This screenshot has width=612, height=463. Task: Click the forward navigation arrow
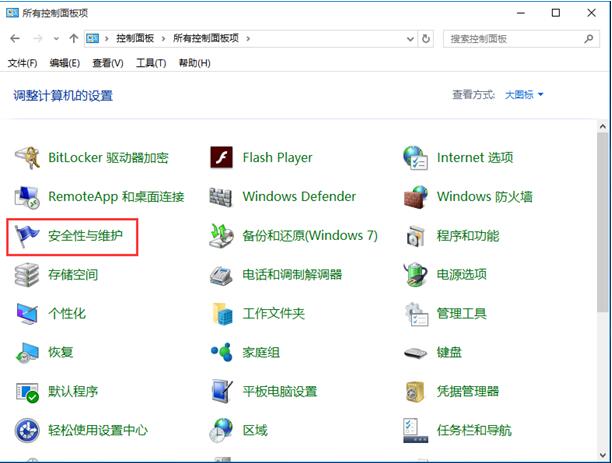tap(38, 39)
